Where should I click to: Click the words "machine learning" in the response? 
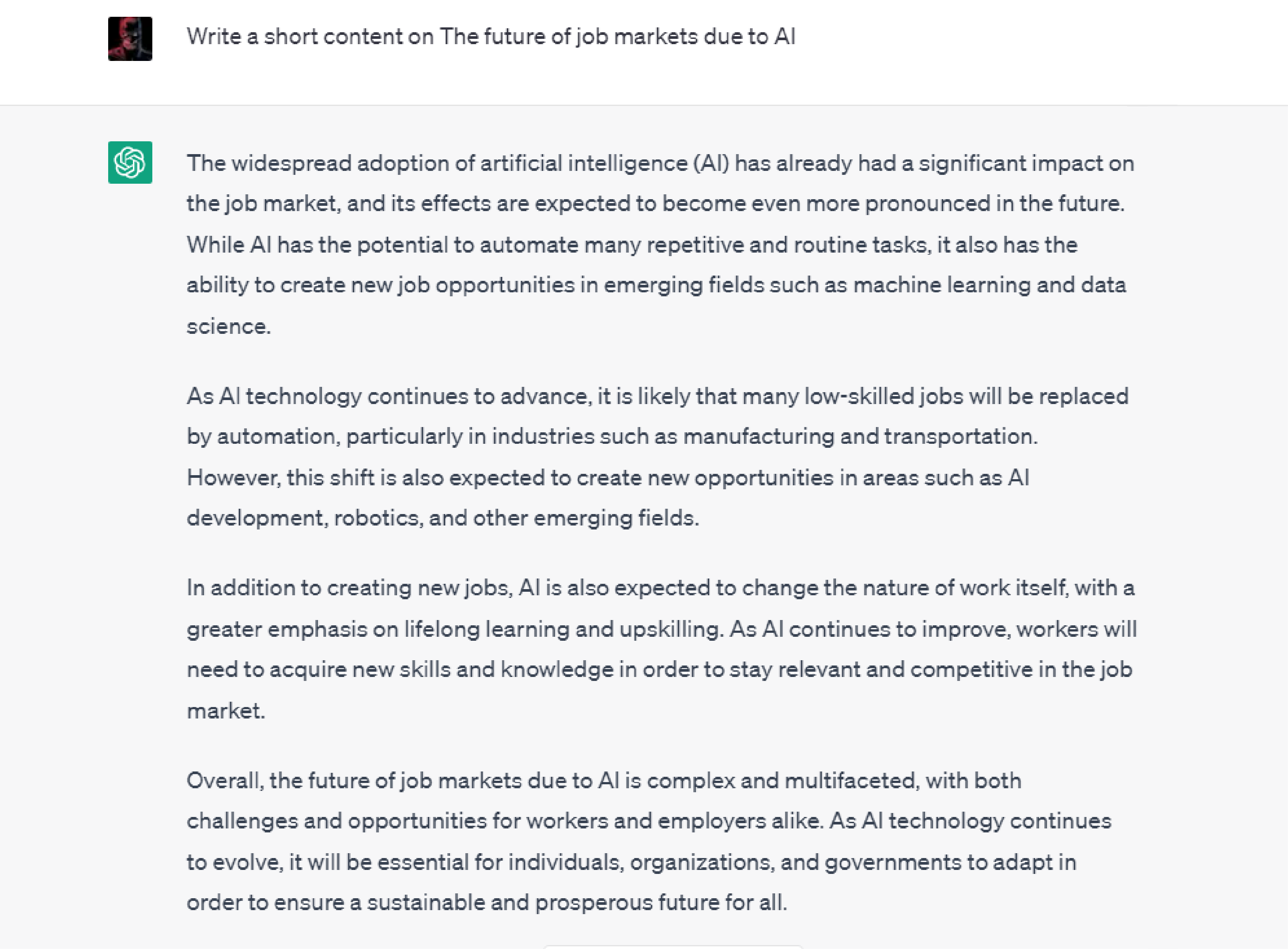coord(942,286)
